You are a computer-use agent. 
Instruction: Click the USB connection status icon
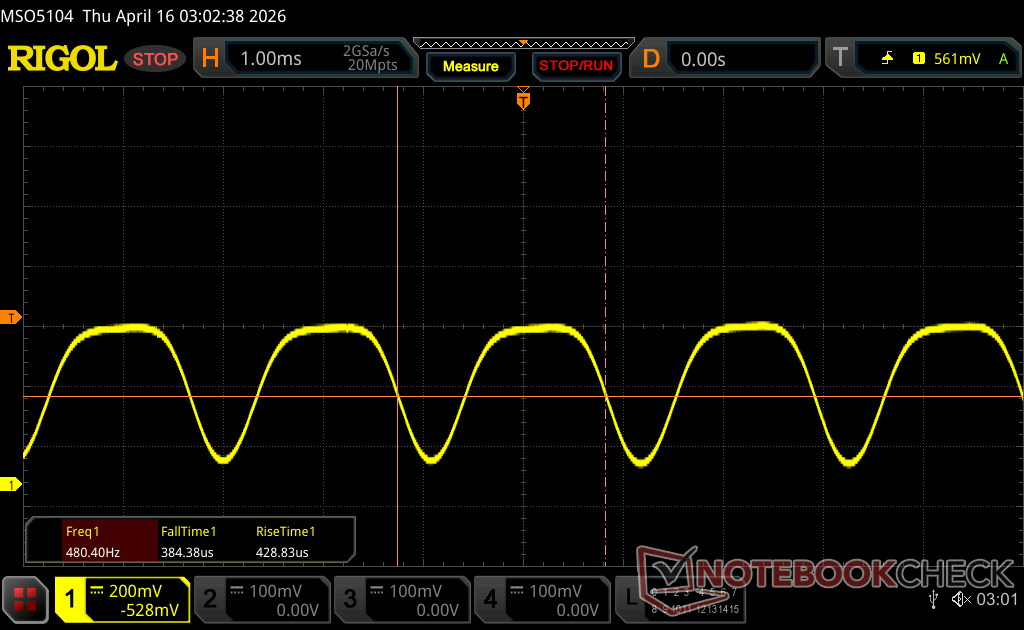[x=933, y=599]
